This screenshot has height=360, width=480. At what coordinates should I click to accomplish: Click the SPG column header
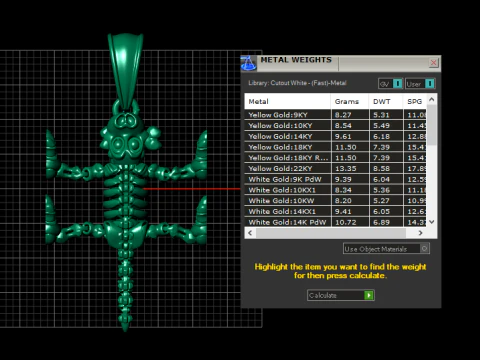click(415, 101)
